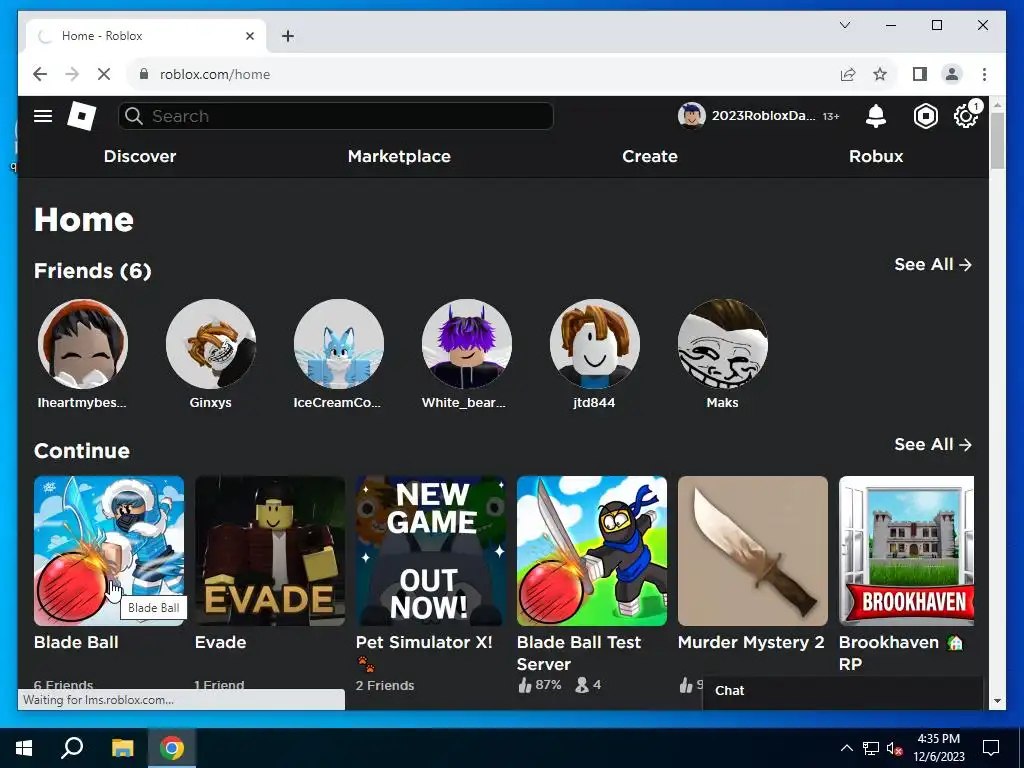Click the Friends (6) heading

coord(93,271)
